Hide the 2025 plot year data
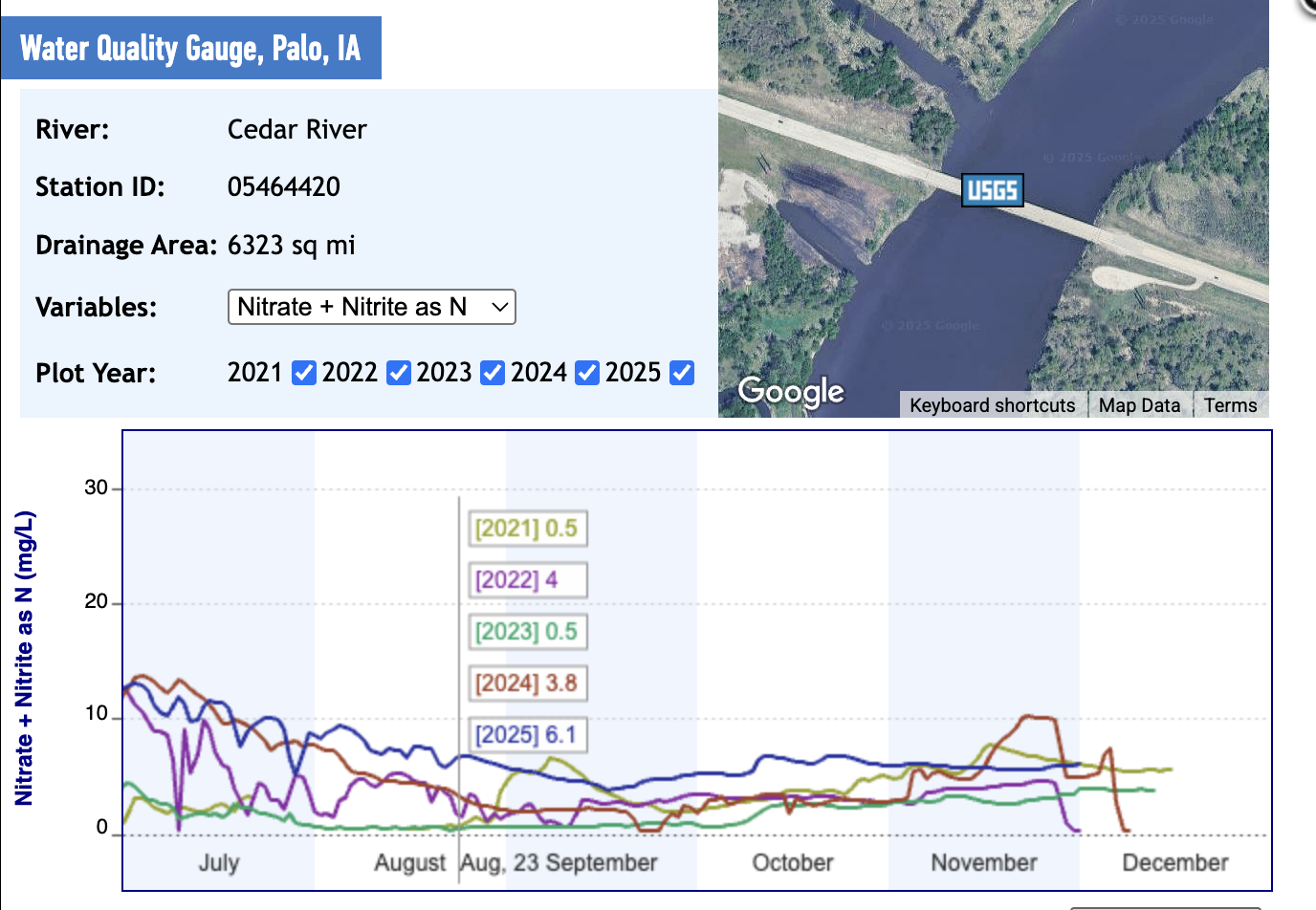Viewport: 1316px width, 910px height. [x=681, y=373]
